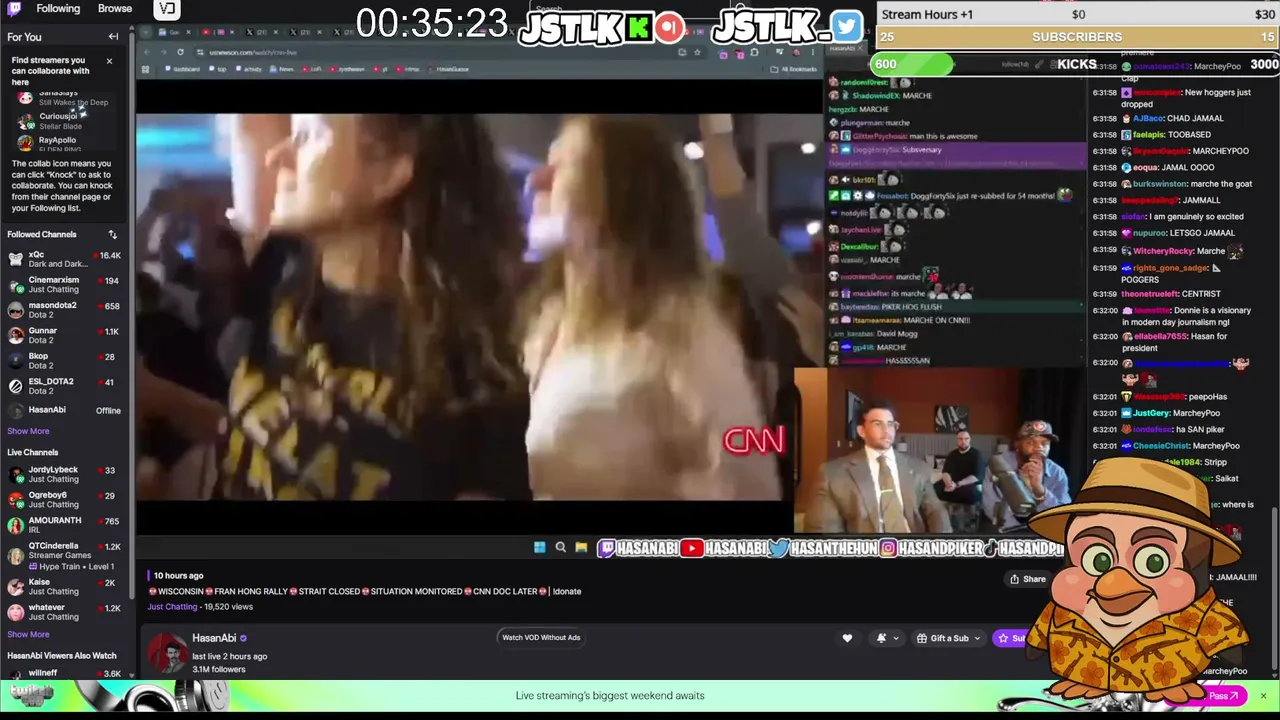Open JordyLybeck live channel
This screenshot has height=720, width=1280.
pyautogui.click(x=64, y=474)
